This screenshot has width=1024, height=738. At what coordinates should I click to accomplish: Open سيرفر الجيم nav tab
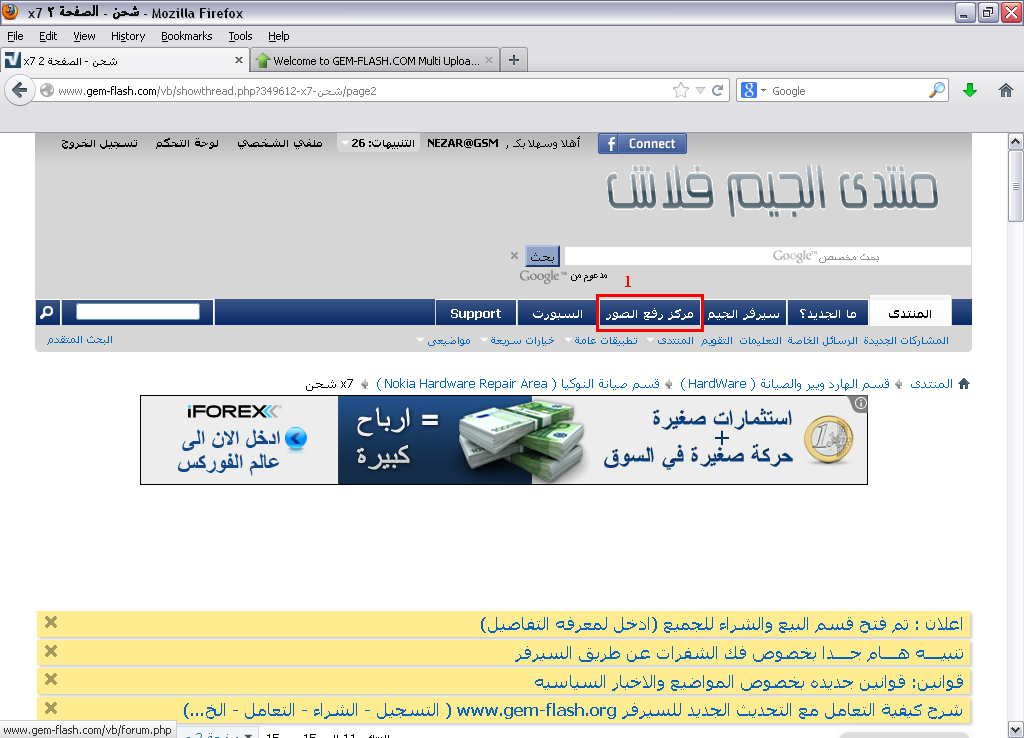point(744,313)
